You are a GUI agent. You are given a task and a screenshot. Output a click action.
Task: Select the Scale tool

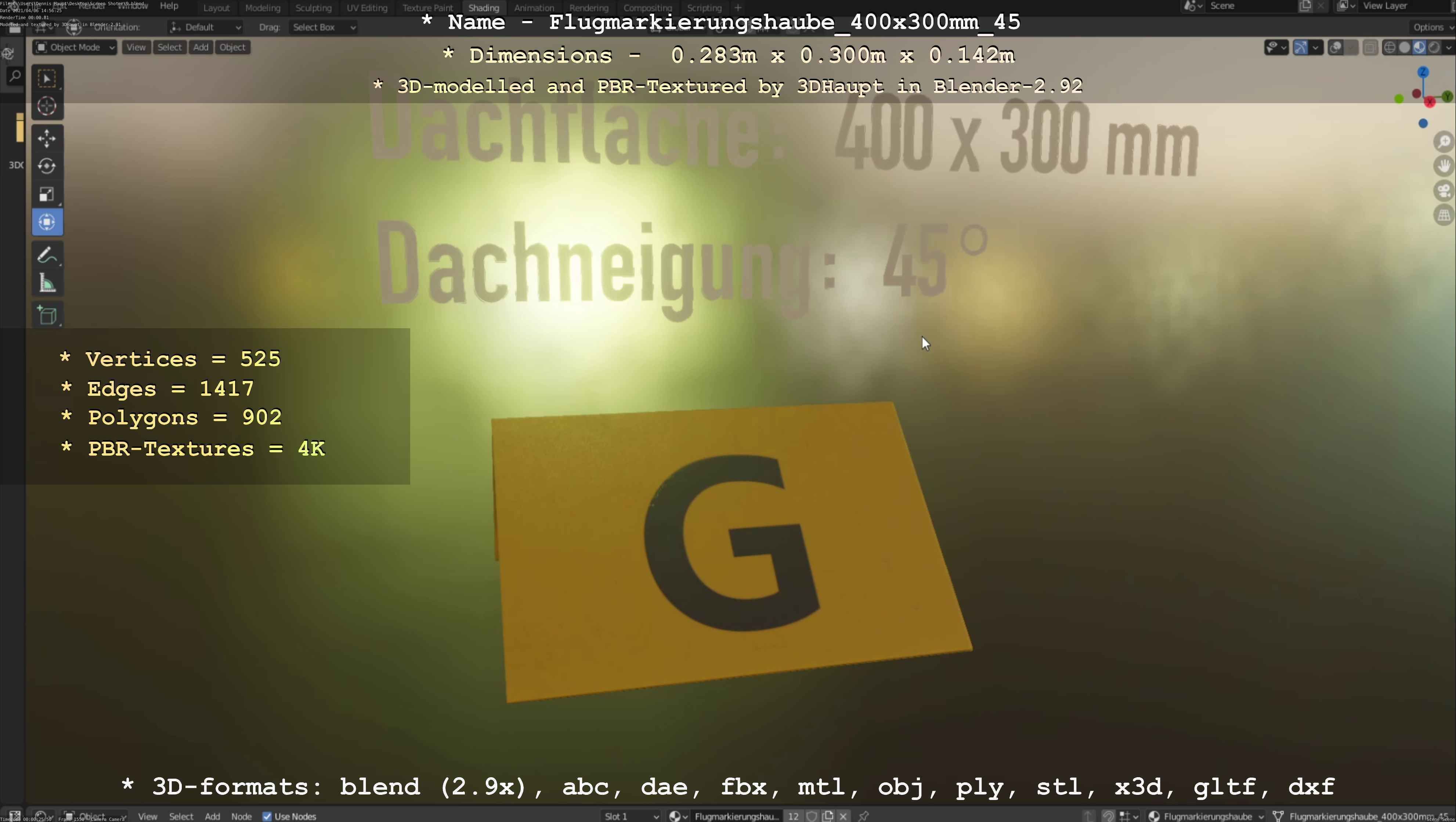(x=47, y=194)
